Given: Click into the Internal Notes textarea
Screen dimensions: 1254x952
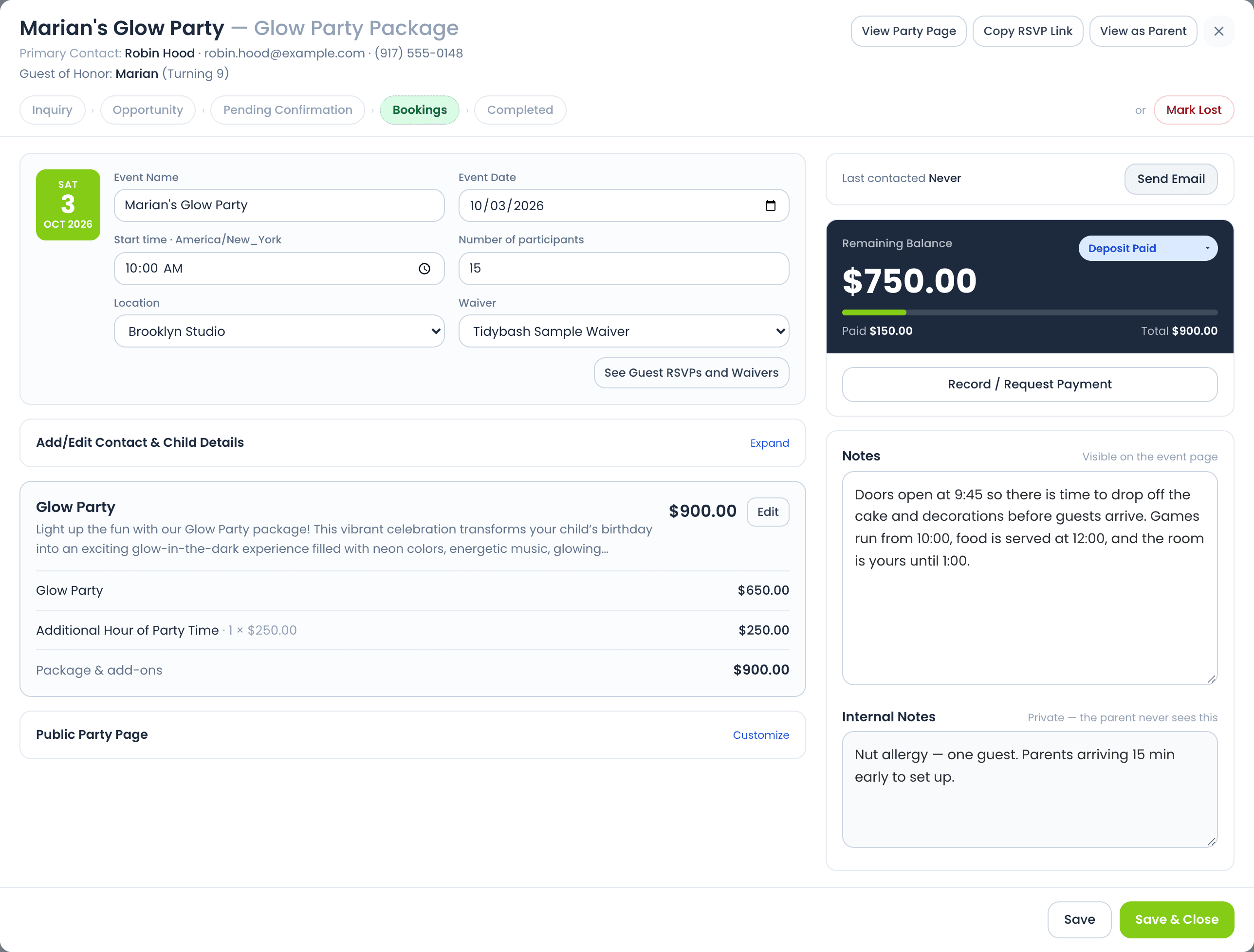Looking at the screenshot, I should click(1030, 789).
